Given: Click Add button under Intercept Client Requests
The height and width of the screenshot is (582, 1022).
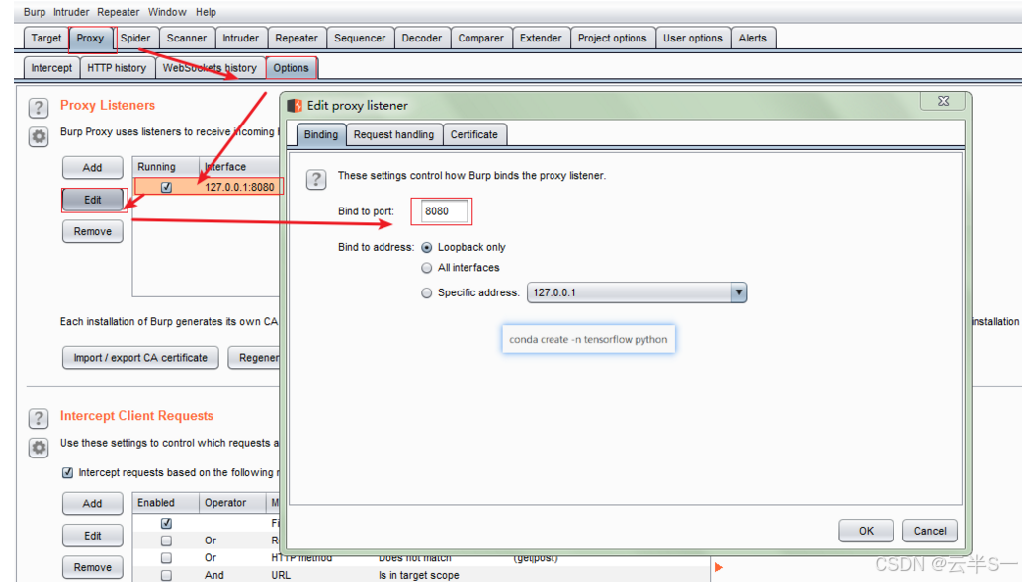Looking at the screenshot, I should coord(93,503).
